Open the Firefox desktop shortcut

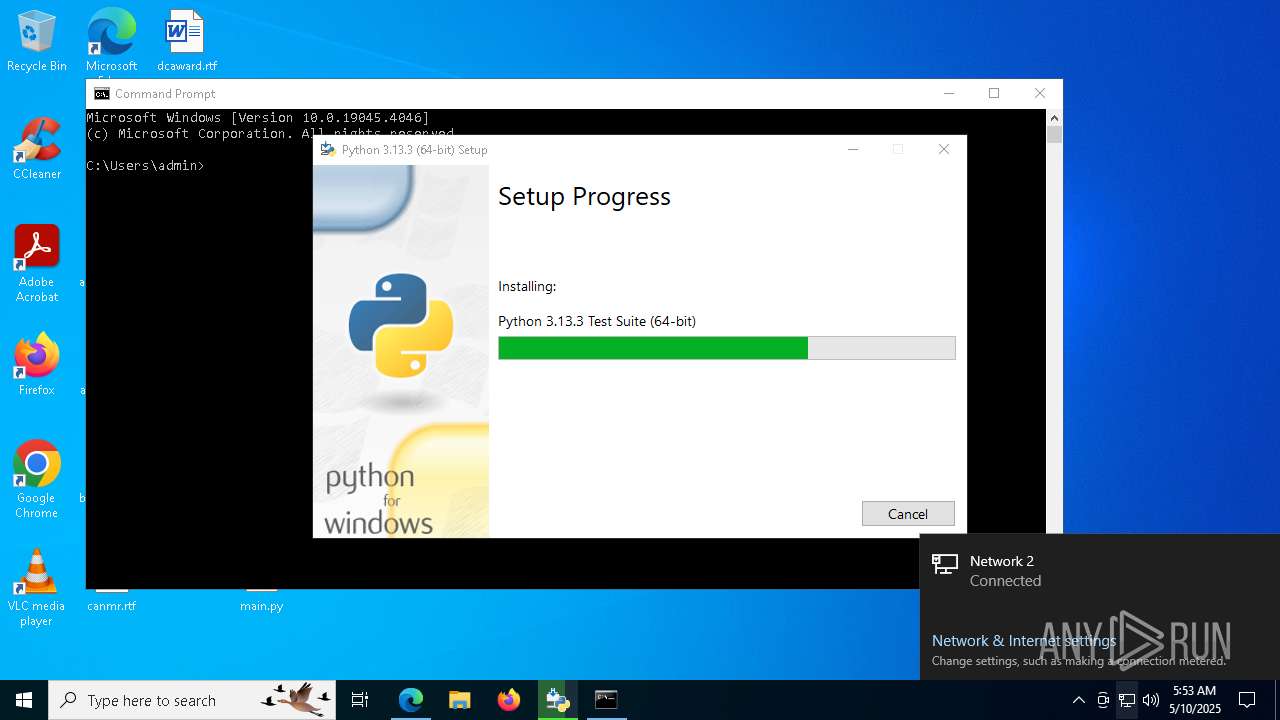coord(37,365)
